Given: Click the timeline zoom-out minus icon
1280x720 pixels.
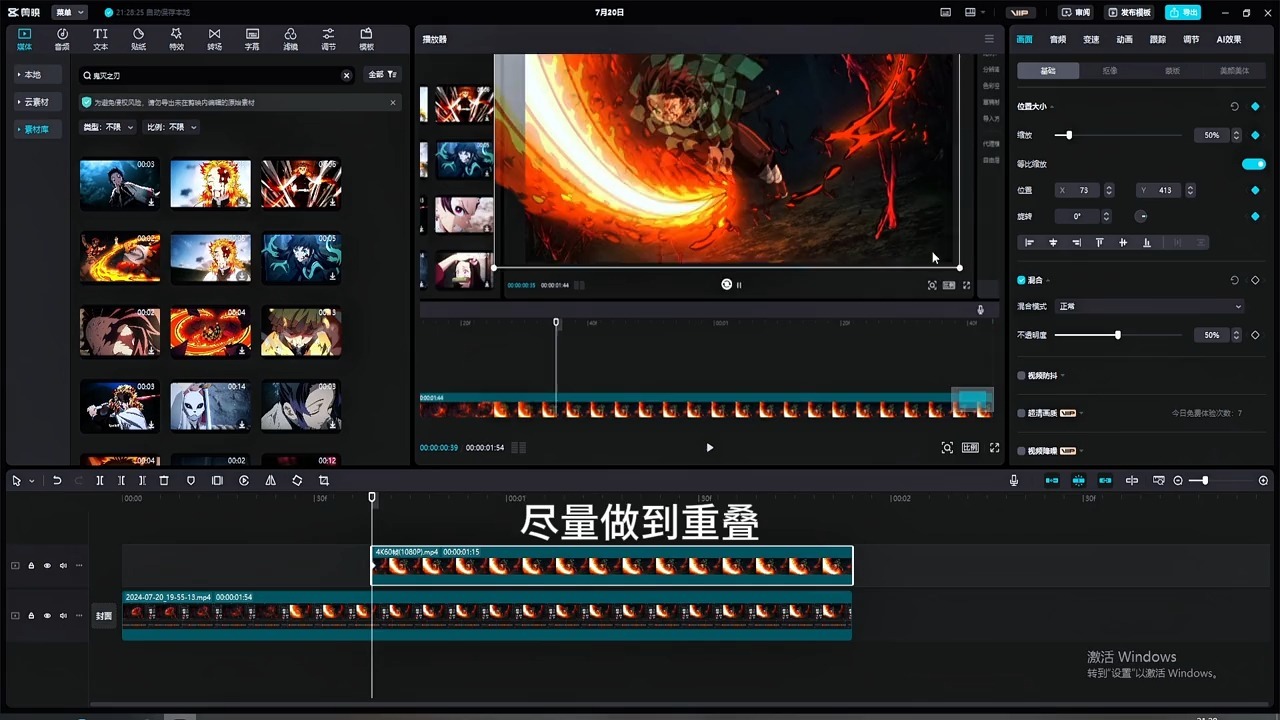Looking at the screenshot, I should click(1178, 481).
